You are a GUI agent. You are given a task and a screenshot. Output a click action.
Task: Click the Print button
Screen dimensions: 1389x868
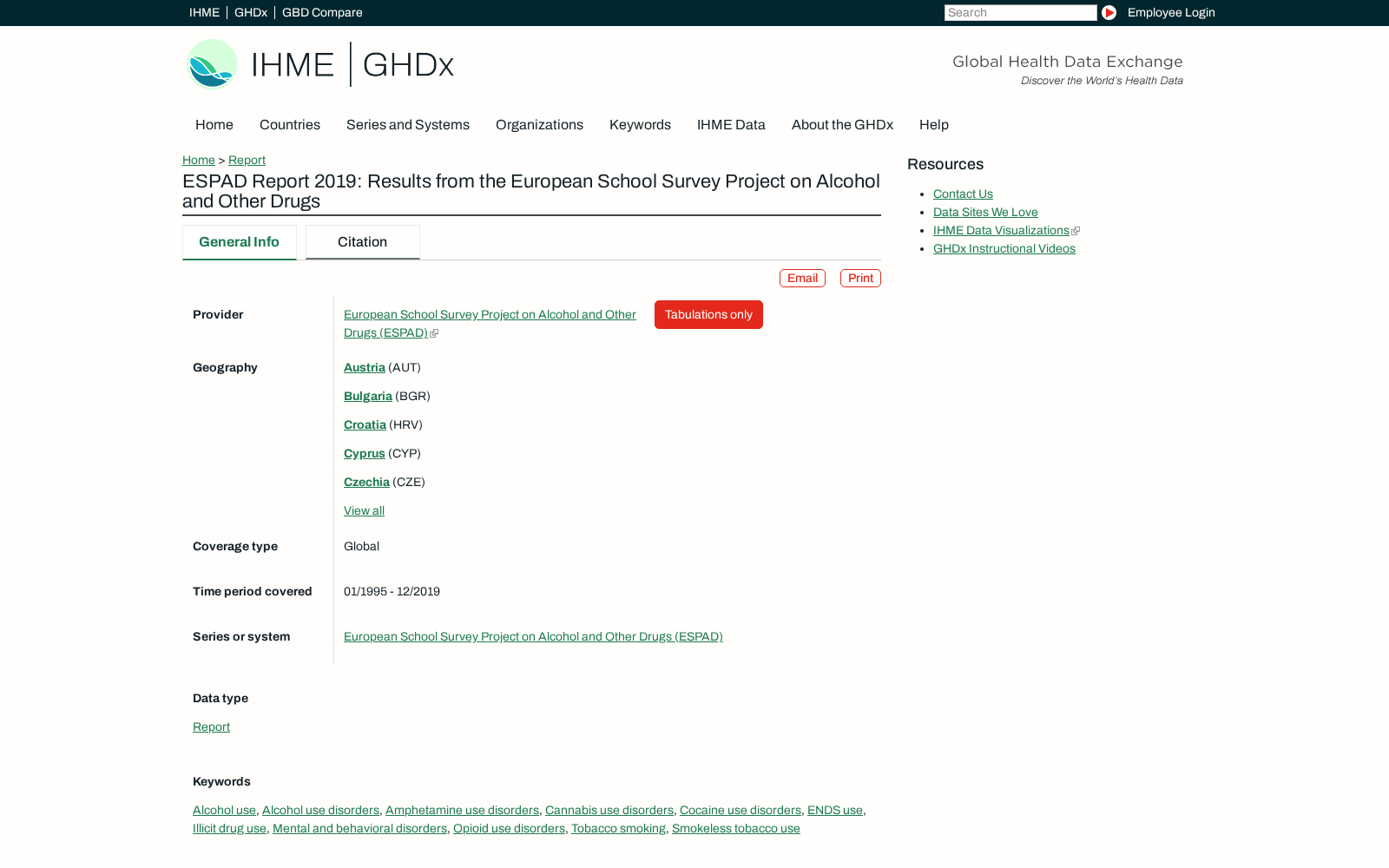pos(860,279)
